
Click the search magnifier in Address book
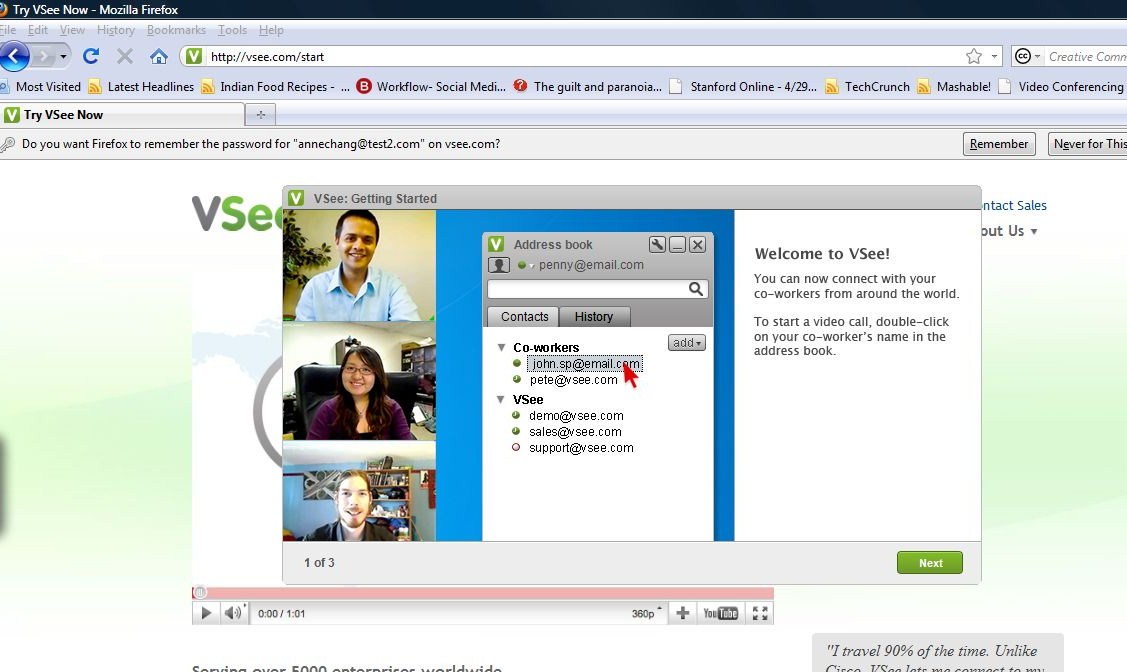point(696,289)
